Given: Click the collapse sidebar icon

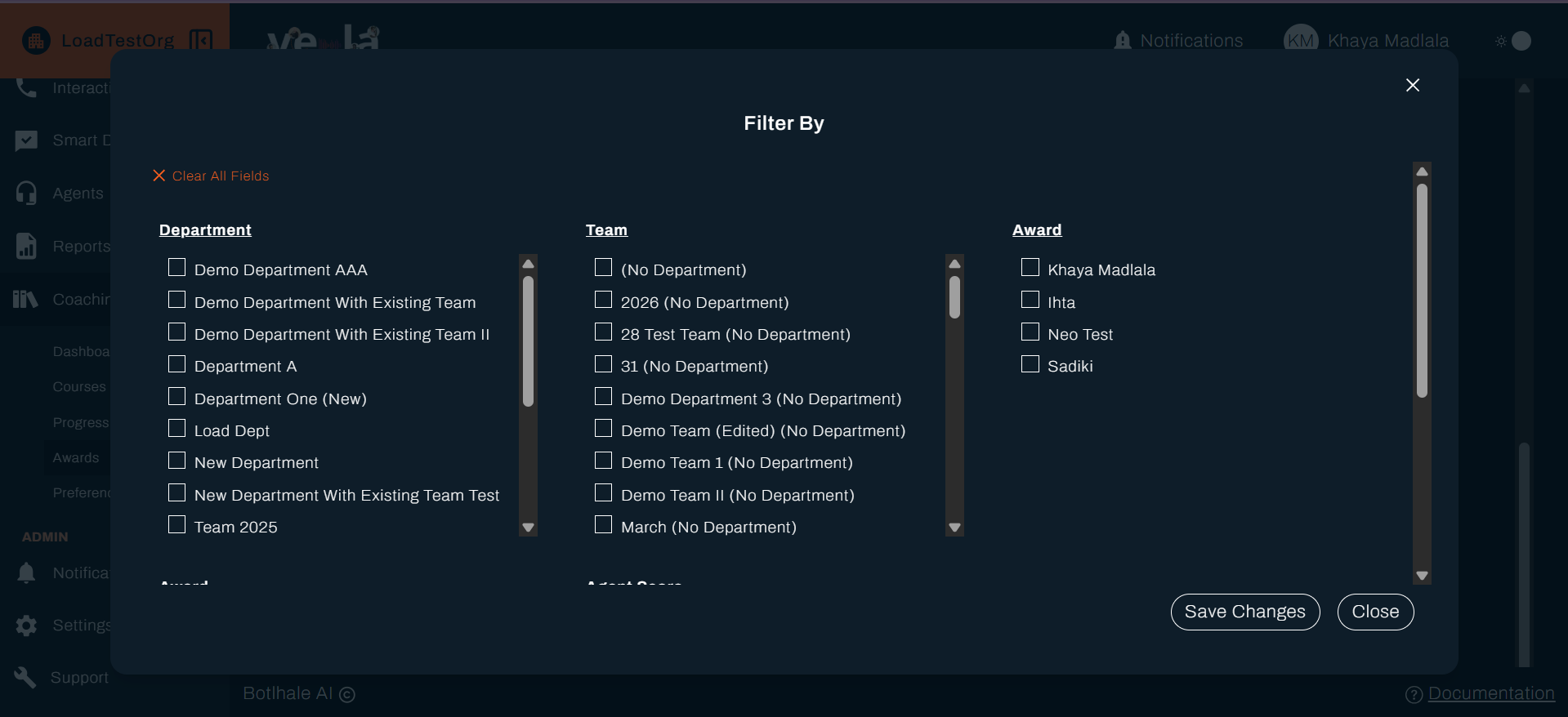Looking at the screenshot, I should (x=201, y=40).
